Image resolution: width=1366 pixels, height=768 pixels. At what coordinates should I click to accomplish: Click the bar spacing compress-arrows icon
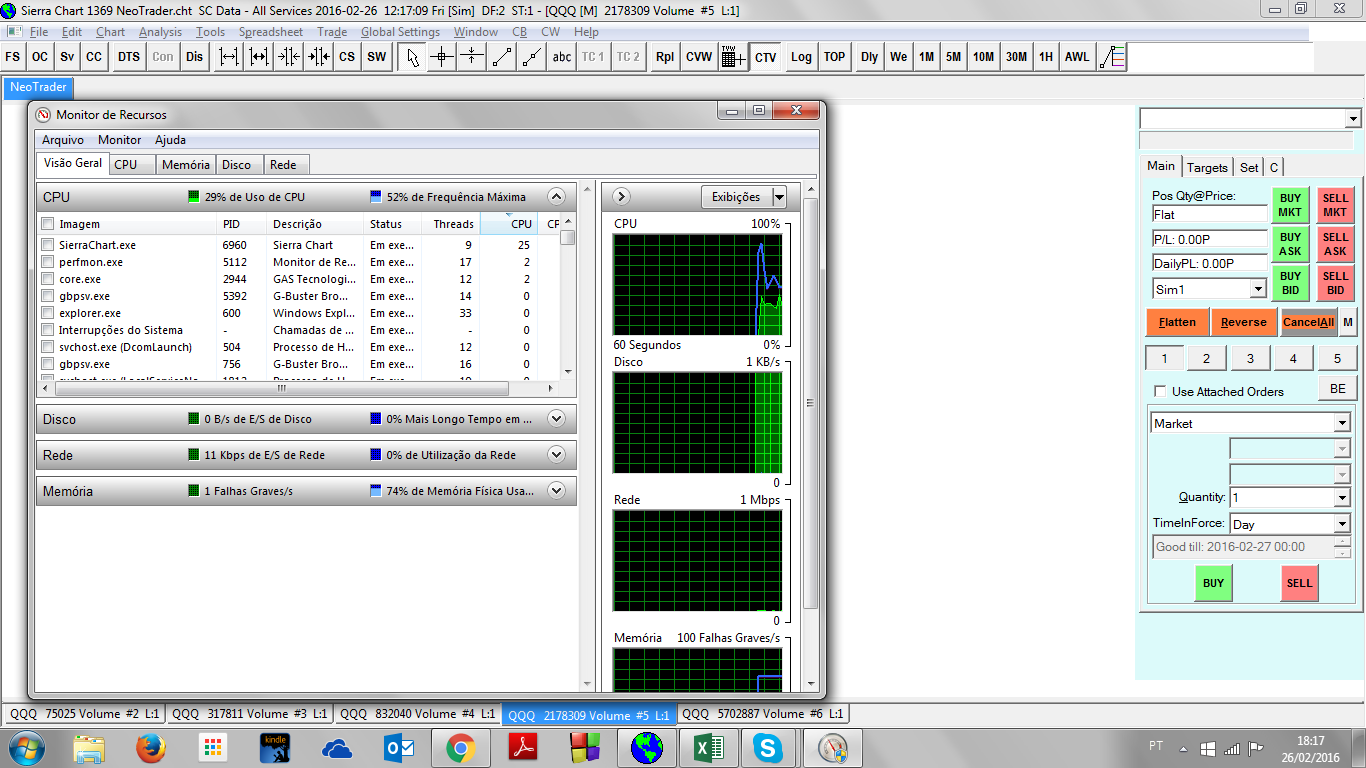(289, 57)
